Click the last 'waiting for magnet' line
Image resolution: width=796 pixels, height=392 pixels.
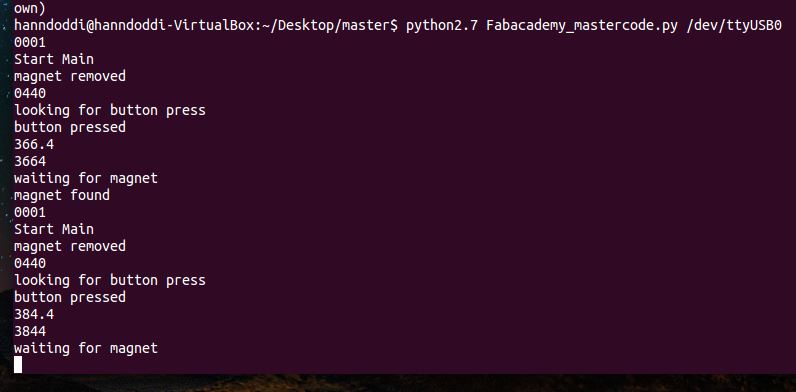pyautogui.click(x=86, y=348)
